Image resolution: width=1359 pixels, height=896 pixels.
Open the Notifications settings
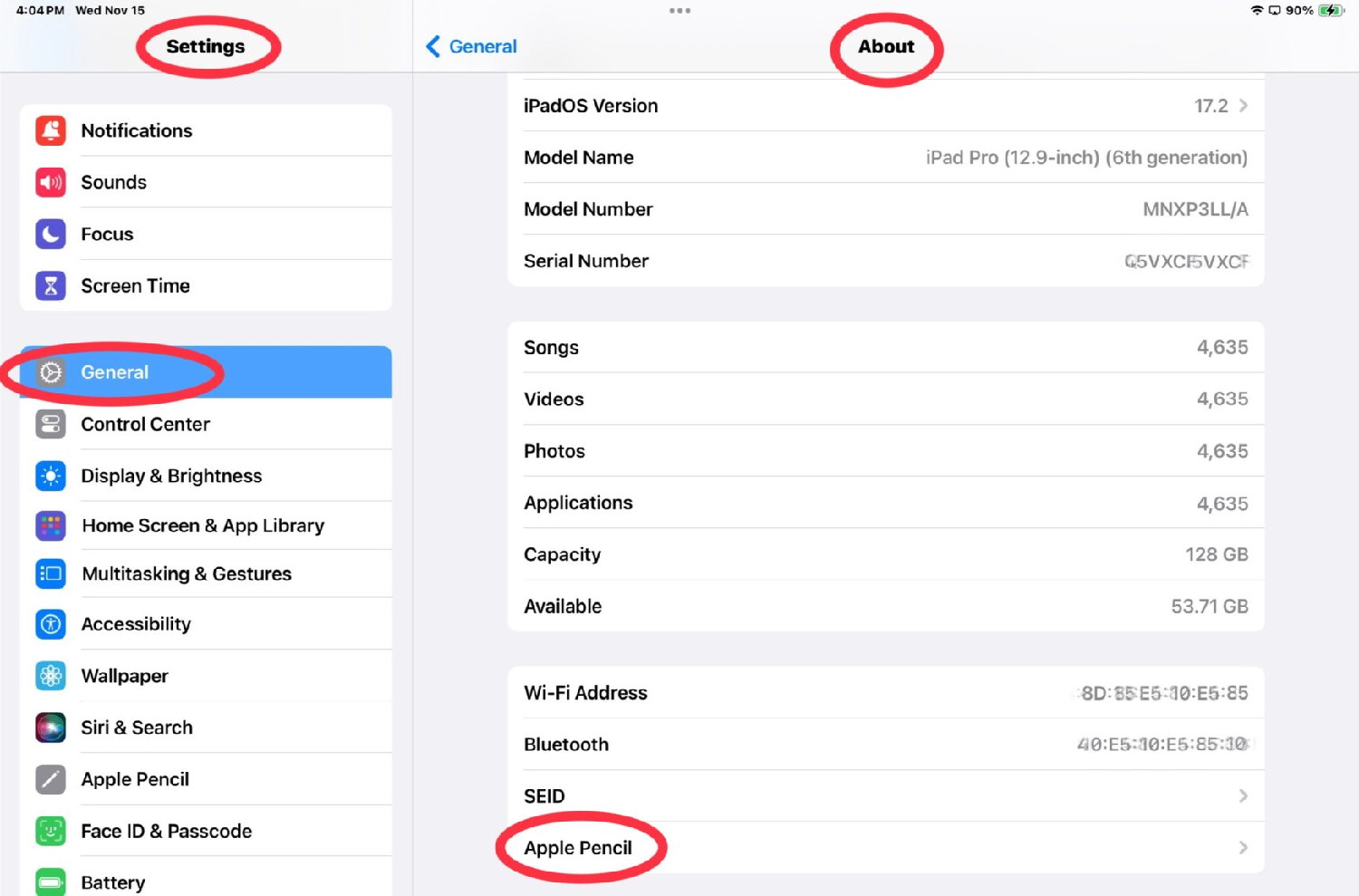206,130
